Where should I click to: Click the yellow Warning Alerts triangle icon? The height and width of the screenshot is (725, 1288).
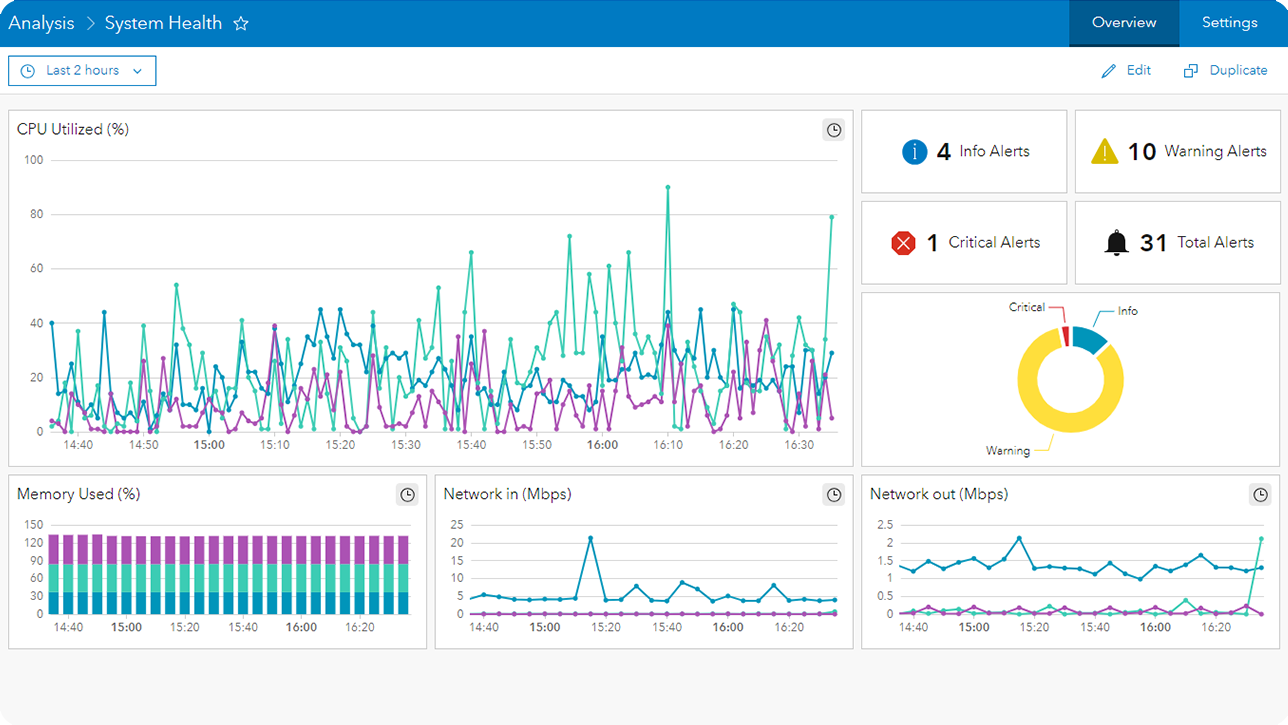click(x=1104, y=152)
